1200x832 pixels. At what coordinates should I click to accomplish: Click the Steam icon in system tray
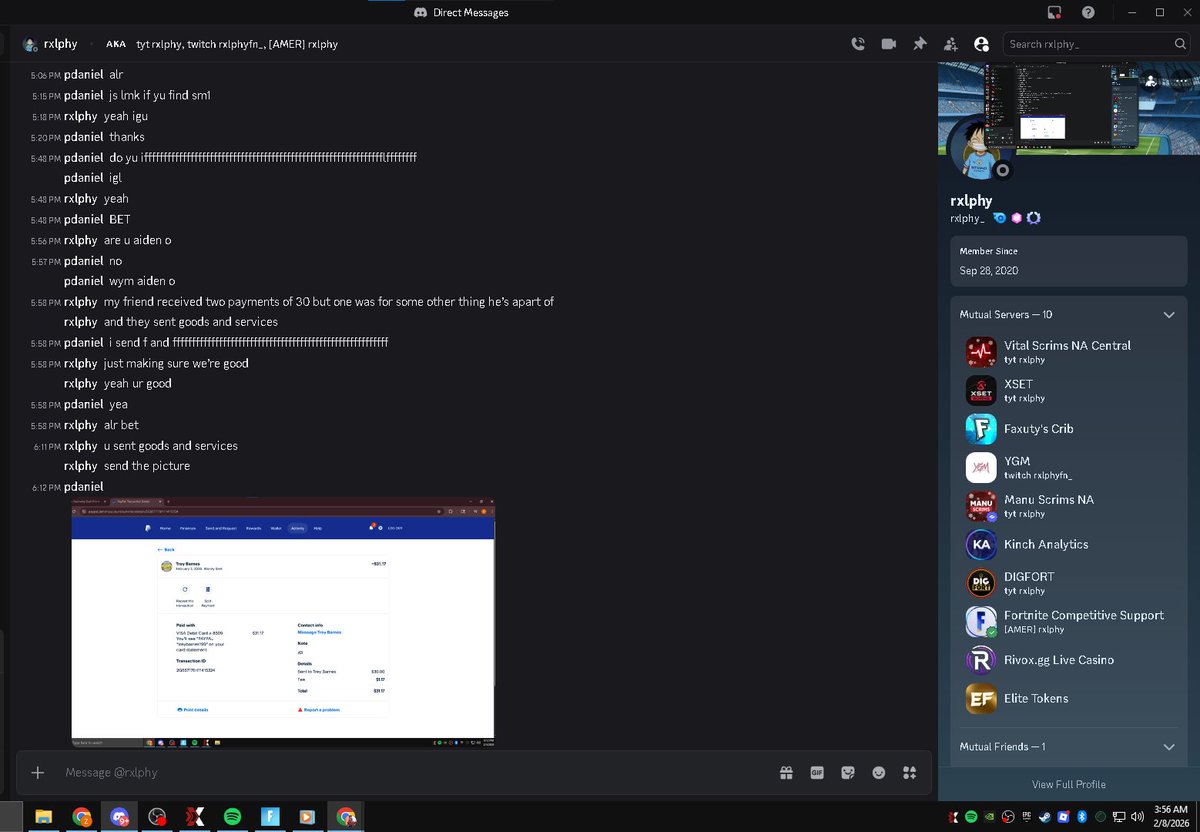[x=1045, y=817]
